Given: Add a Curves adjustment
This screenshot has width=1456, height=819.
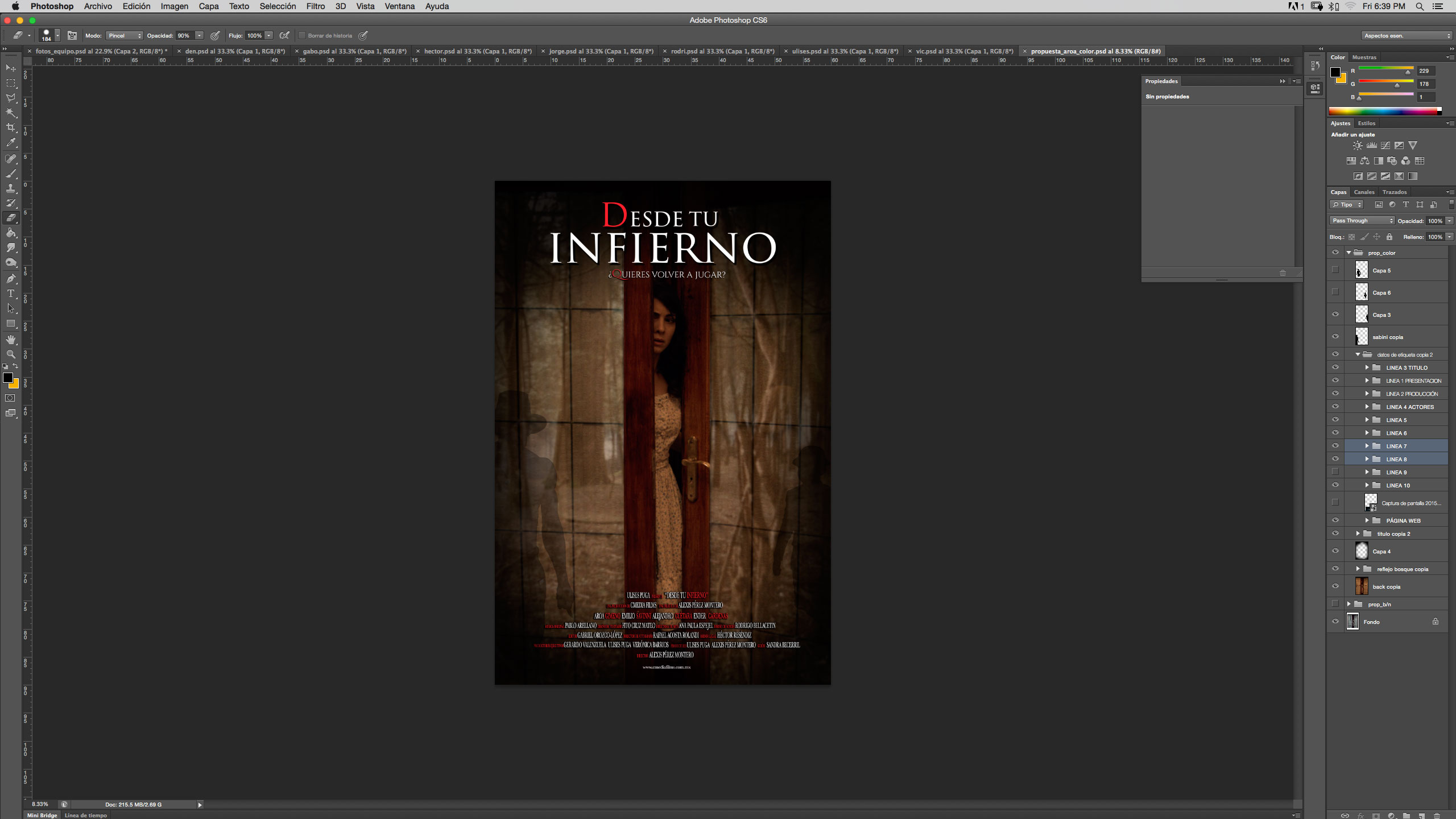Looking at the screenshot, I should [1385, 146].
